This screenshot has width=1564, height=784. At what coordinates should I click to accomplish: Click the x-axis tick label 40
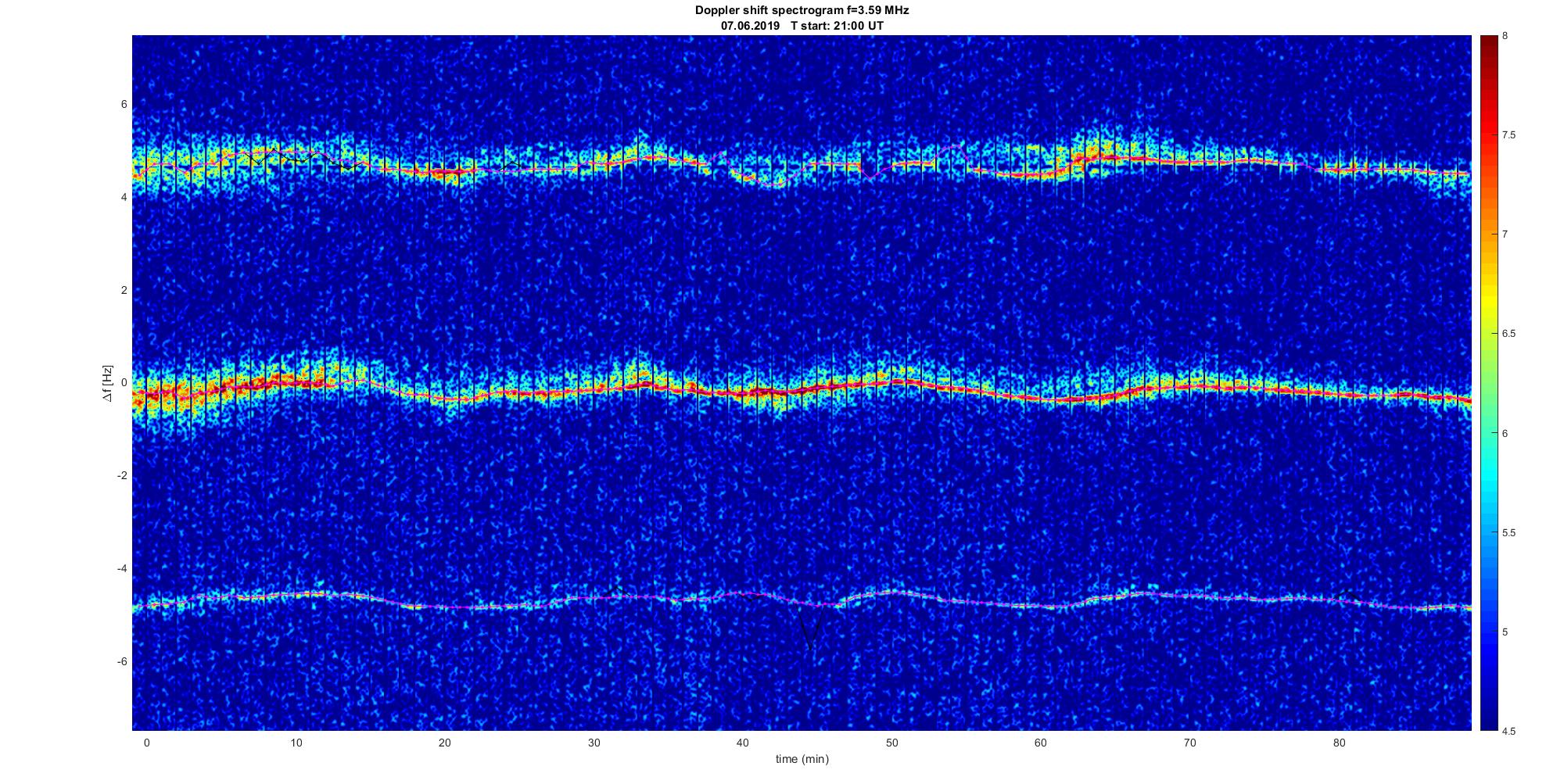tap(743, 743)
